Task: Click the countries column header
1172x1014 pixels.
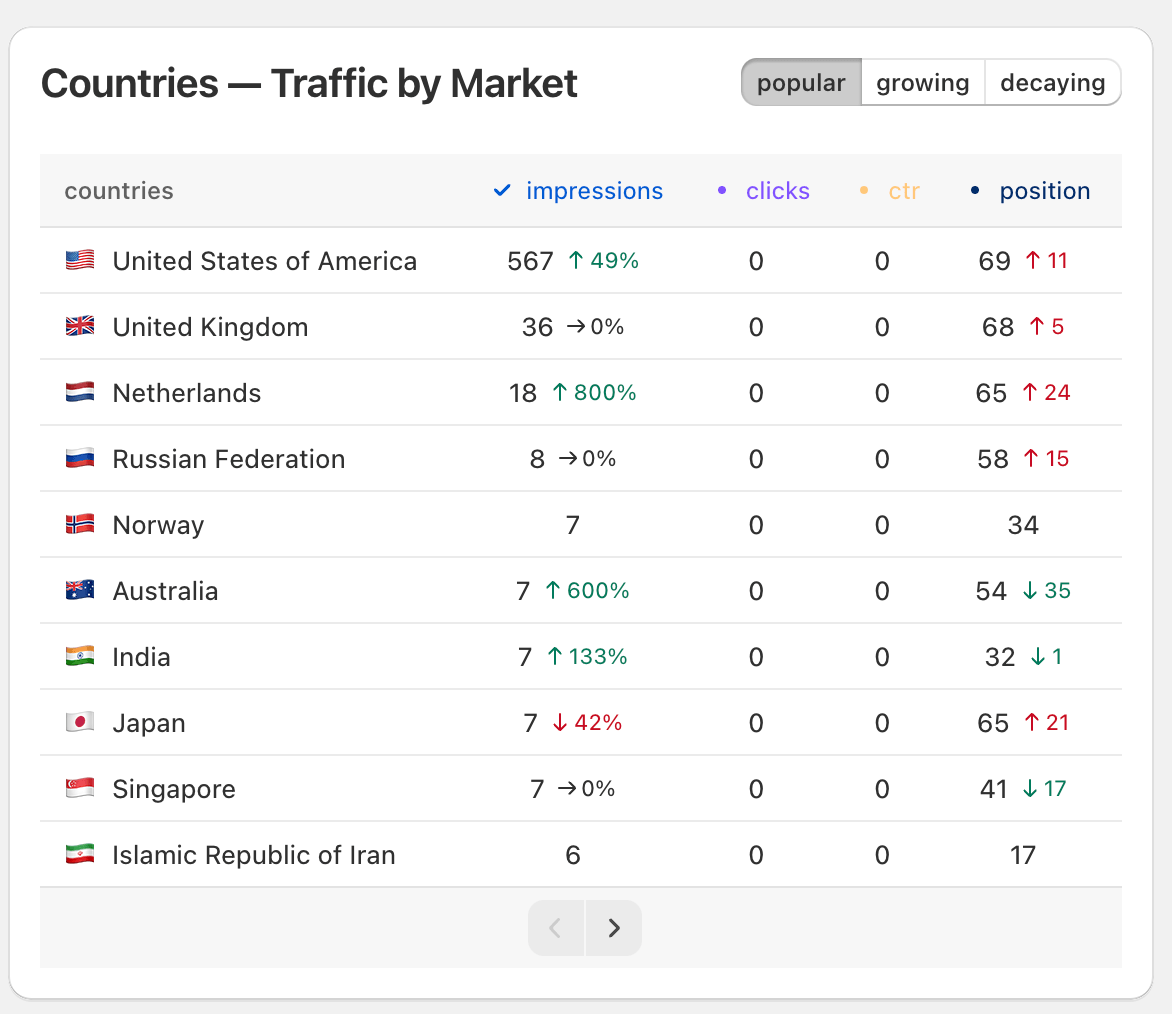Action: [x=118, y=190]
